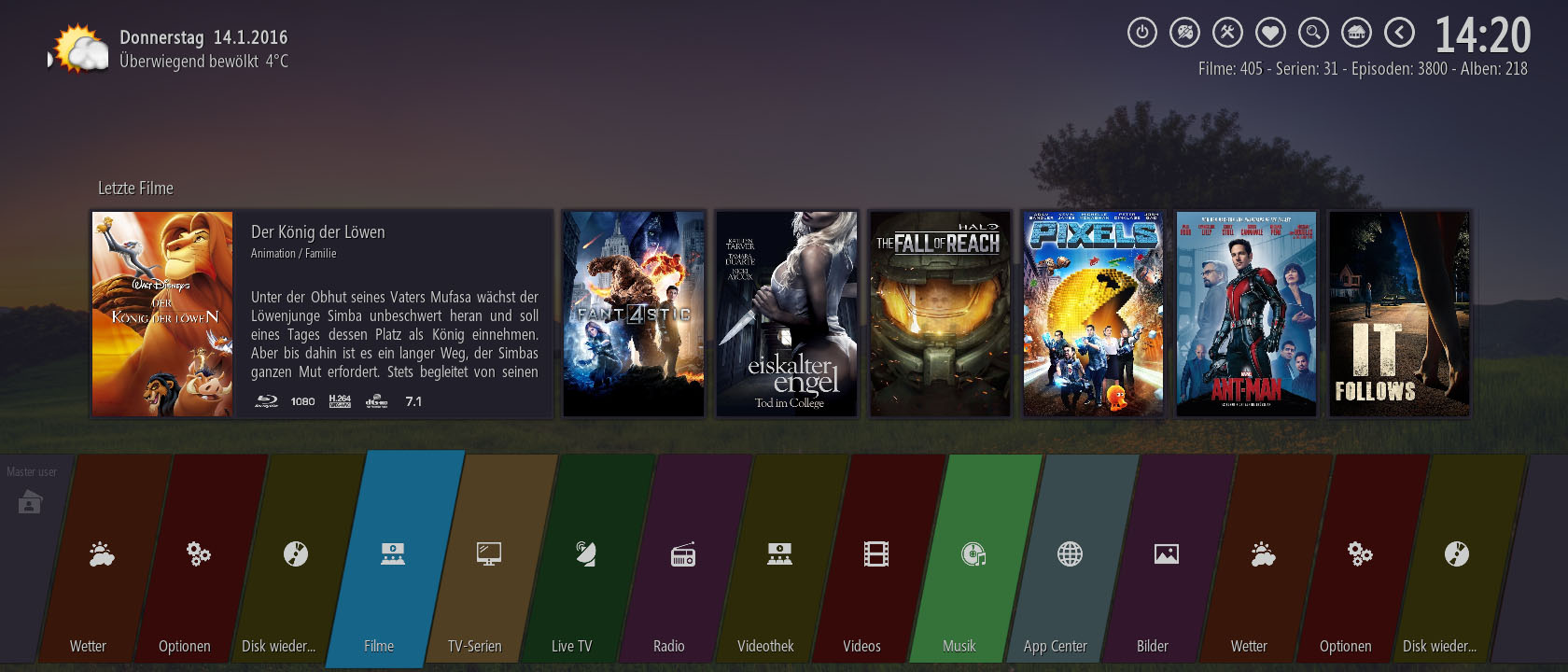
Task: Click the 14:20 clock
Action: click(1482, 35)
